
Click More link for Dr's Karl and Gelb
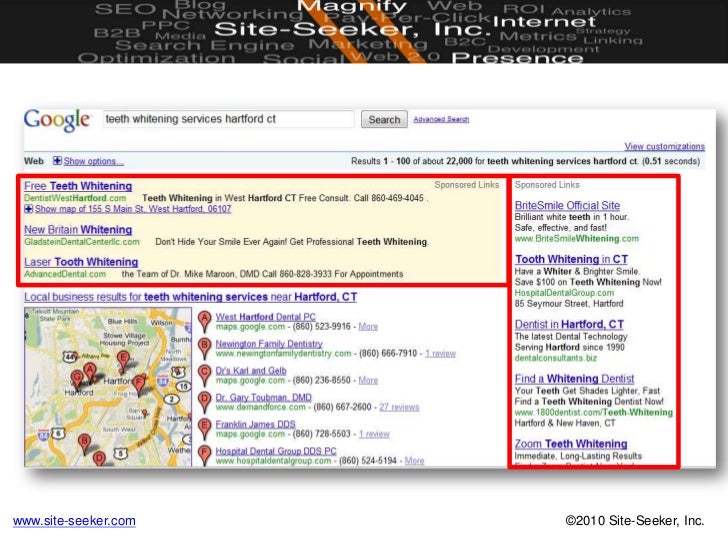click(368, 380)
